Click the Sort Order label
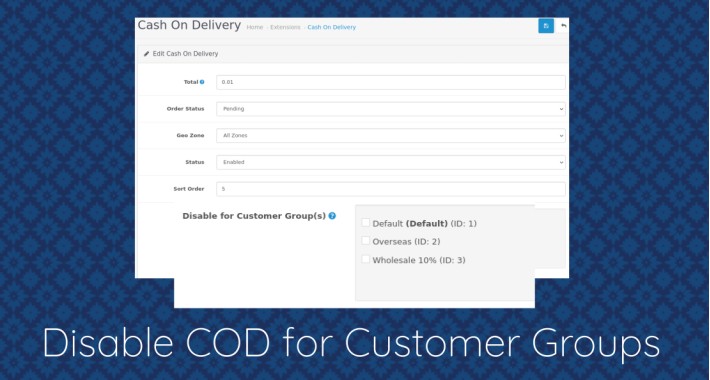 click(x=189, y=189)
